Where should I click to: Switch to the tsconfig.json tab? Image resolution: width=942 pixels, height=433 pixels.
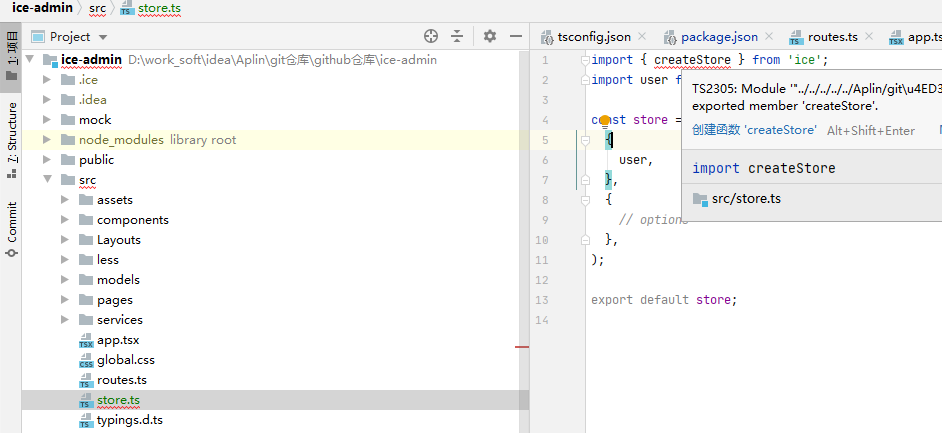594,37
